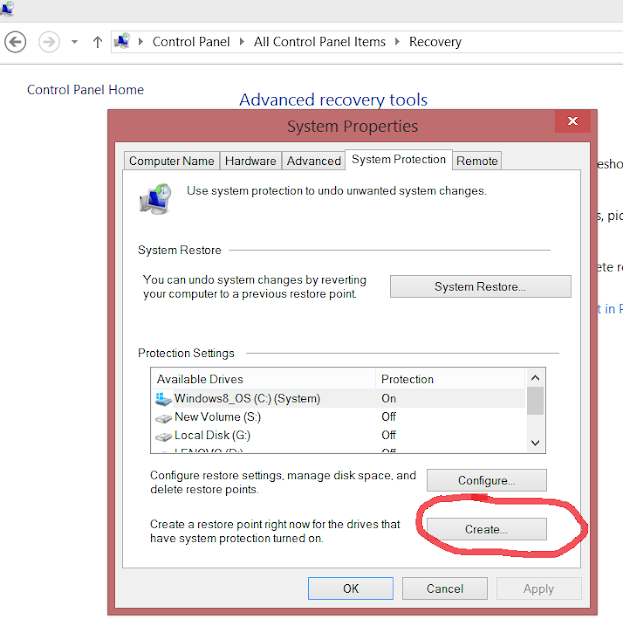
Task: Click Available Drives column header
Action: click(263, 379)
